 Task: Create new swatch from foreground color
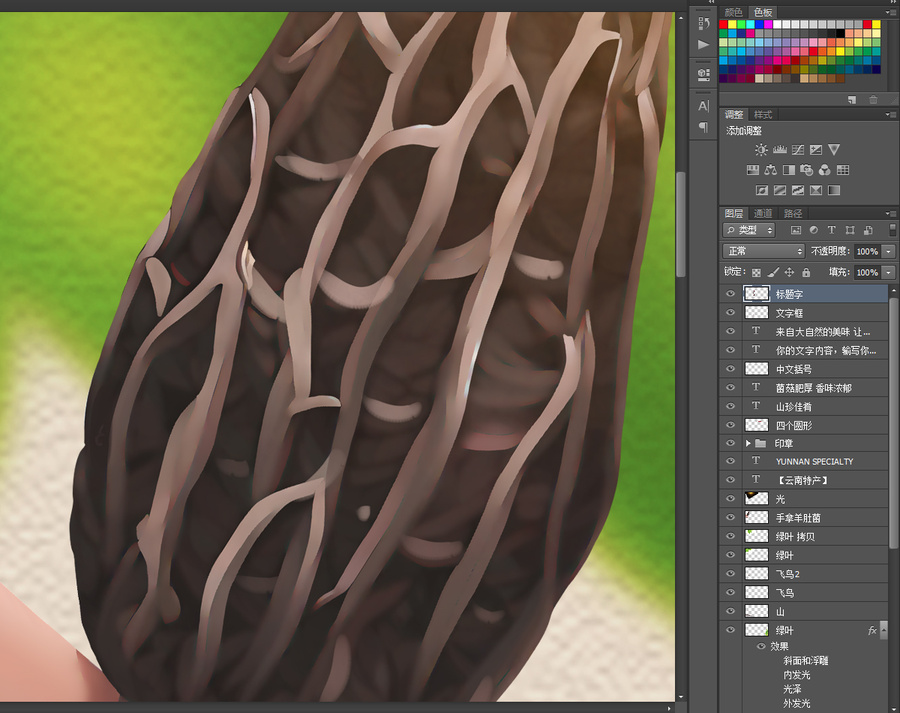[852, 100]
